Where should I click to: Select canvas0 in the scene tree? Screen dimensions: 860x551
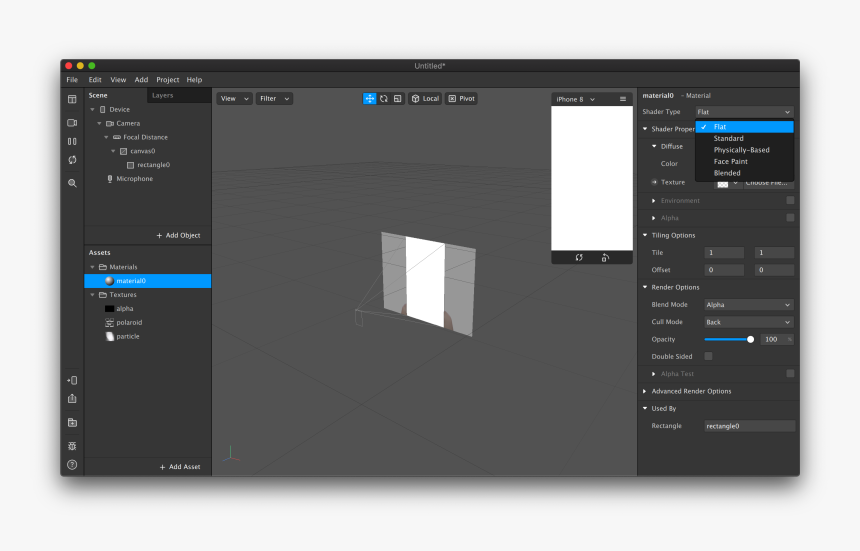coord(143,151)
